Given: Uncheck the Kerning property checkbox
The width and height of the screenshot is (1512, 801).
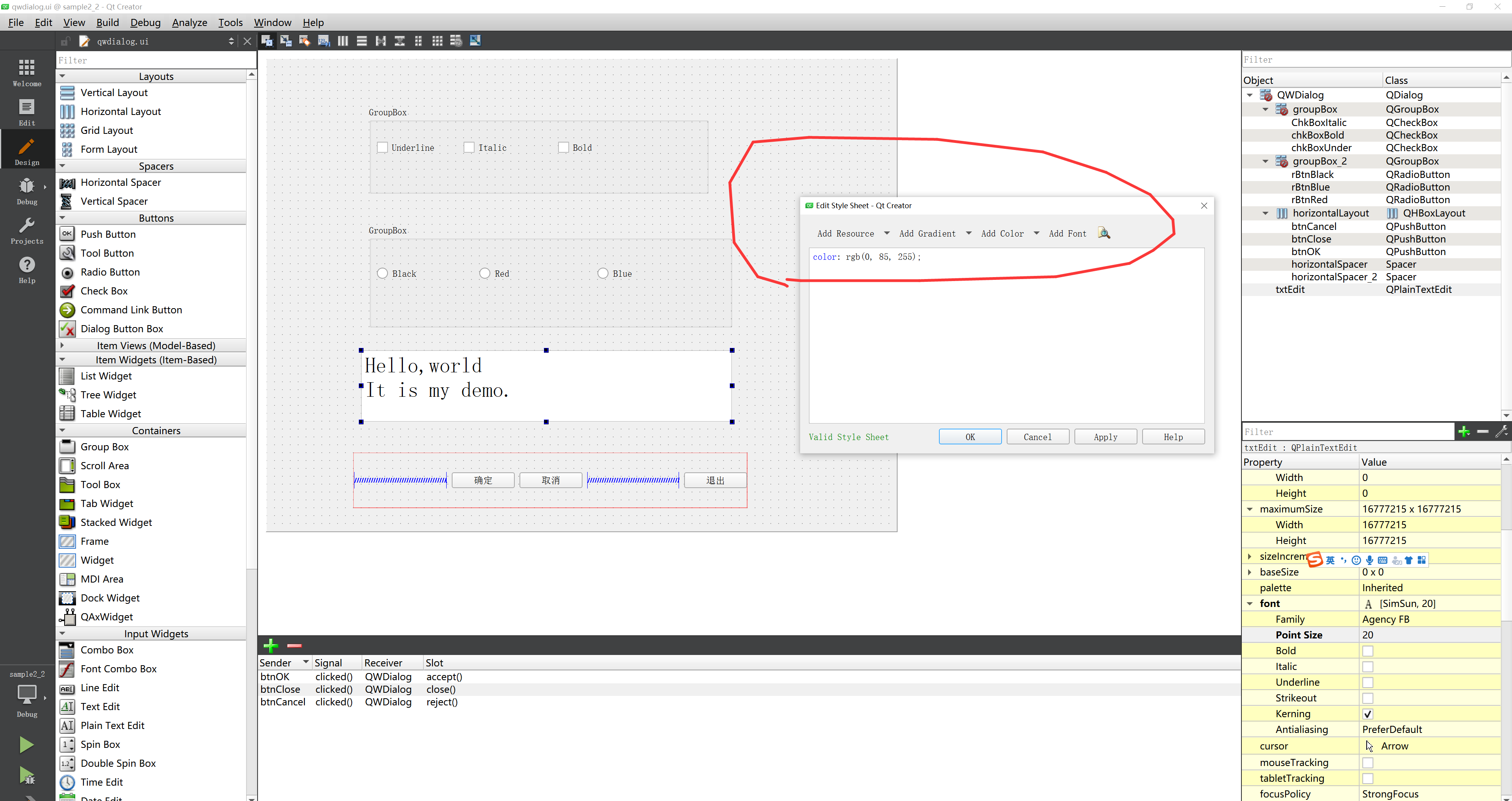Looking at the screenshot, I should click(x=1367, y=714).
